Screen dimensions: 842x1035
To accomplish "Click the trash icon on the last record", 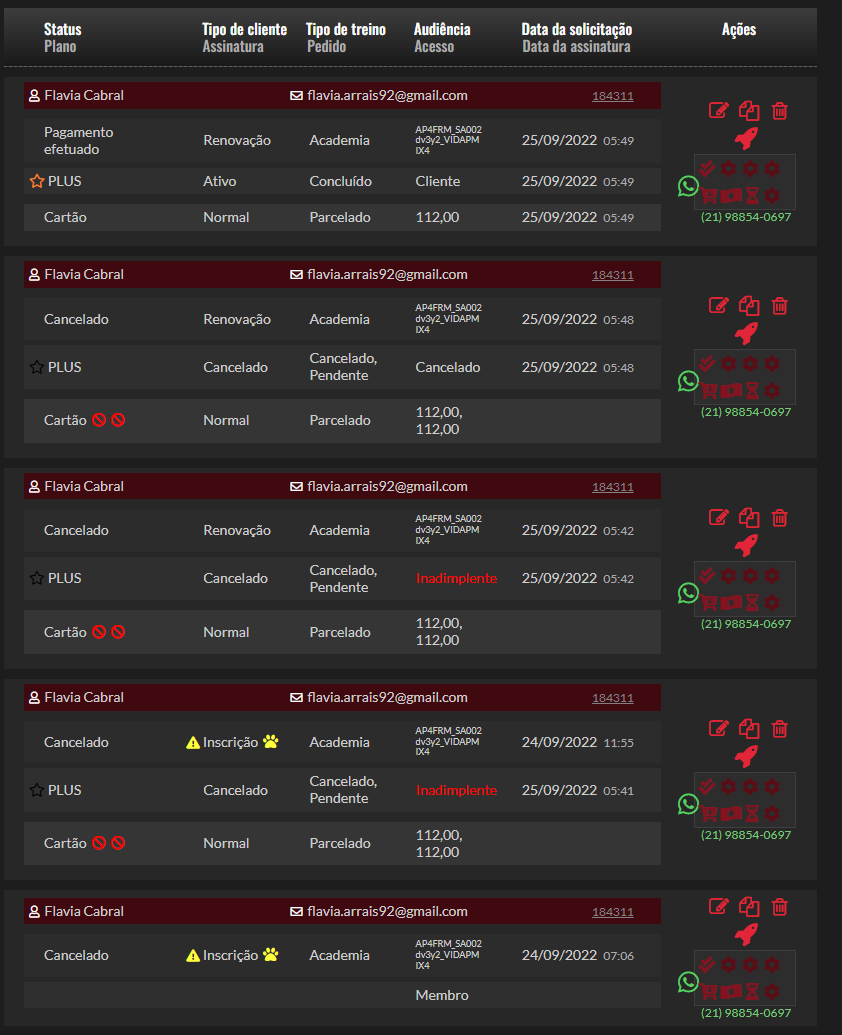I will coord(780,906).
